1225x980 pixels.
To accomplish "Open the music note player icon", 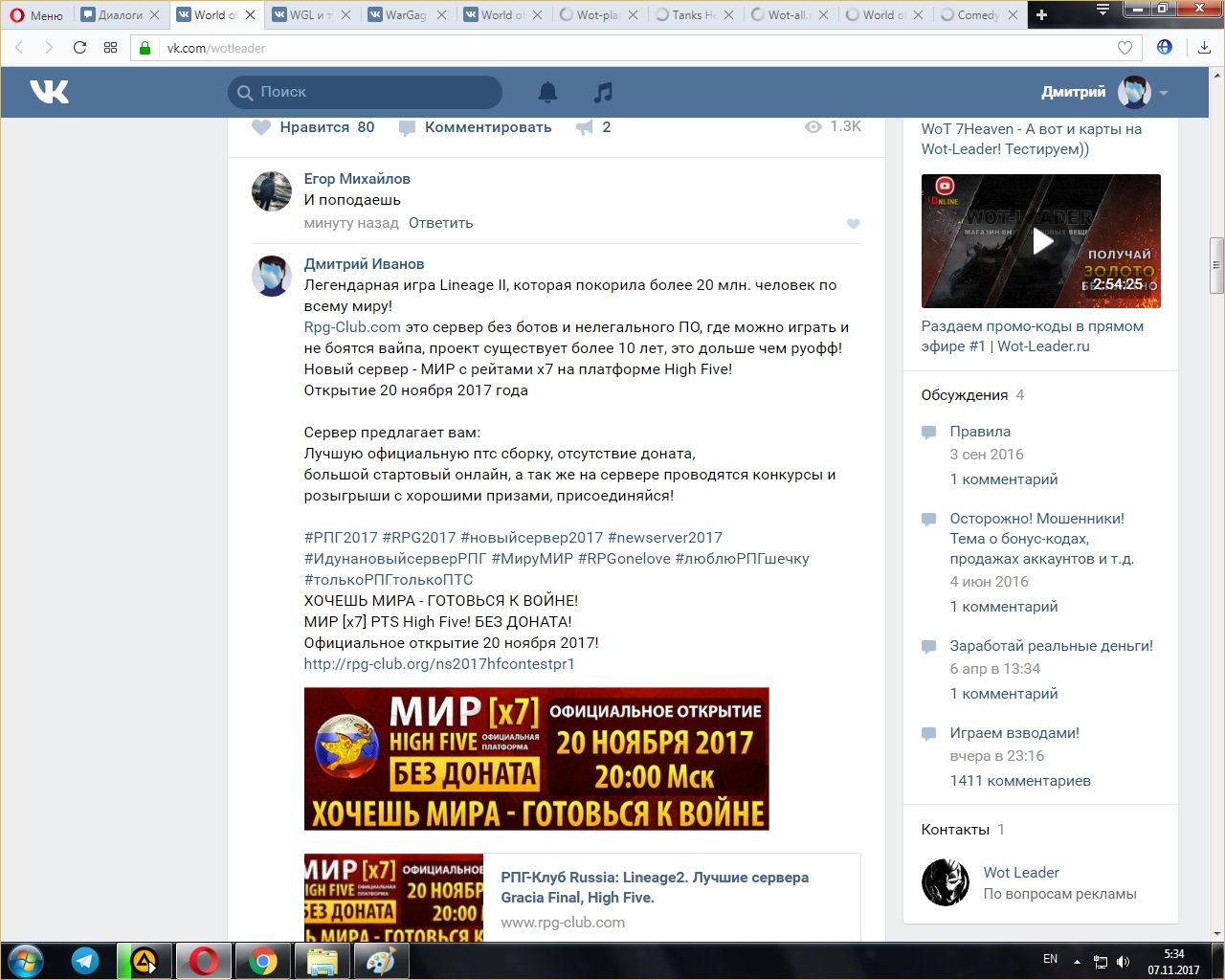I will (x=602, y=92).
